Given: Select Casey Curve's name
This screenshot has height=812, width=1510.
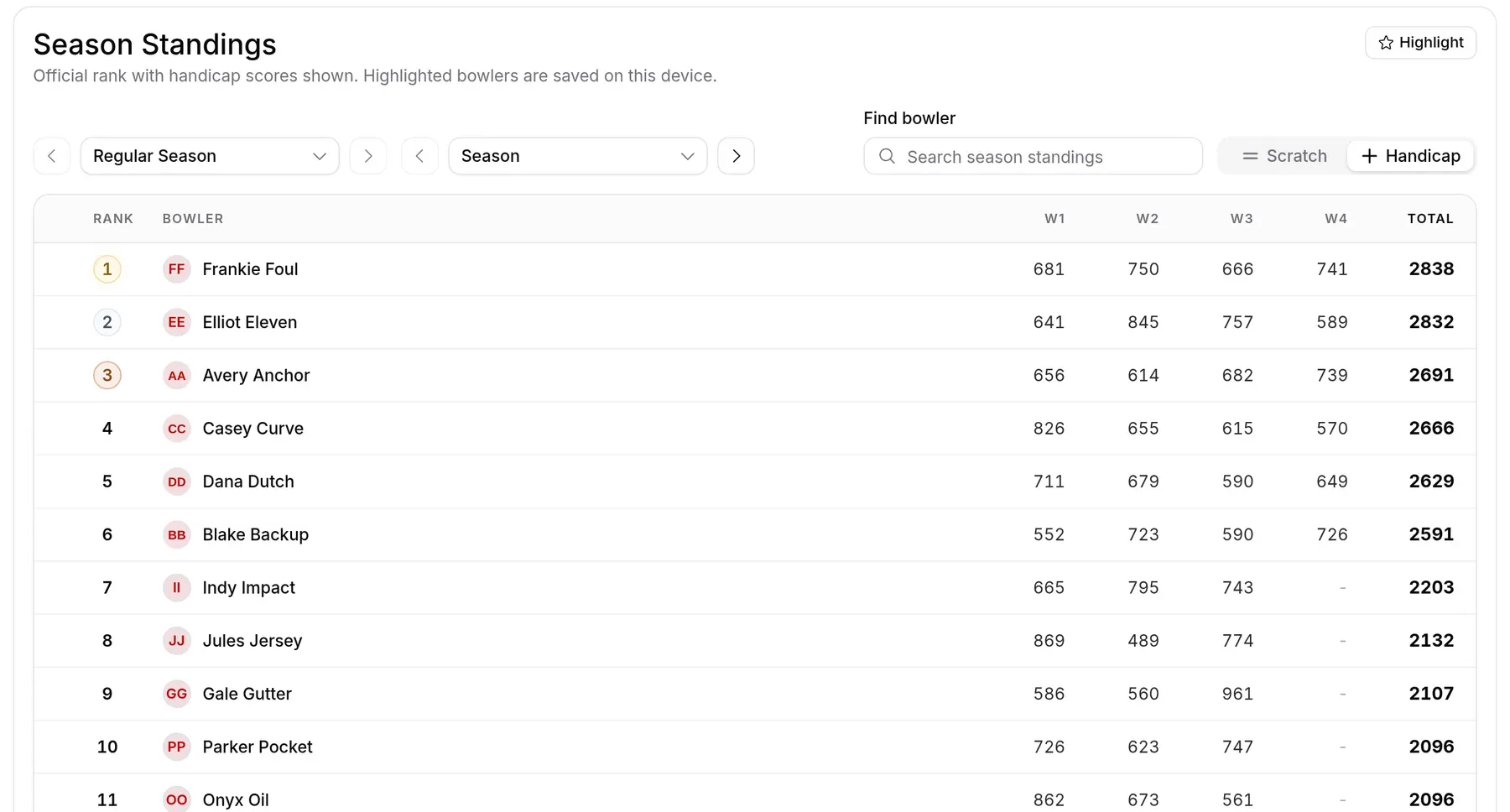Looking at the screenshot, I should pyautogui.click(x=253, y=429).
